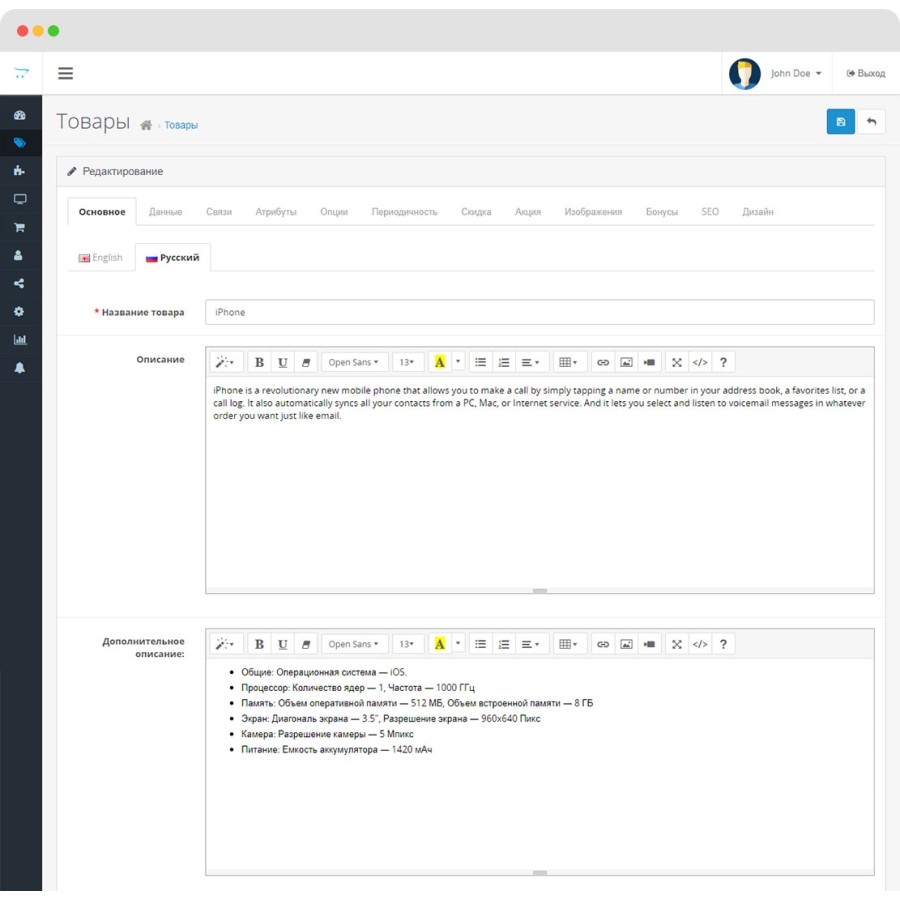
Task: Insert ordered list in Описание editor
Action: coord(503,362)
